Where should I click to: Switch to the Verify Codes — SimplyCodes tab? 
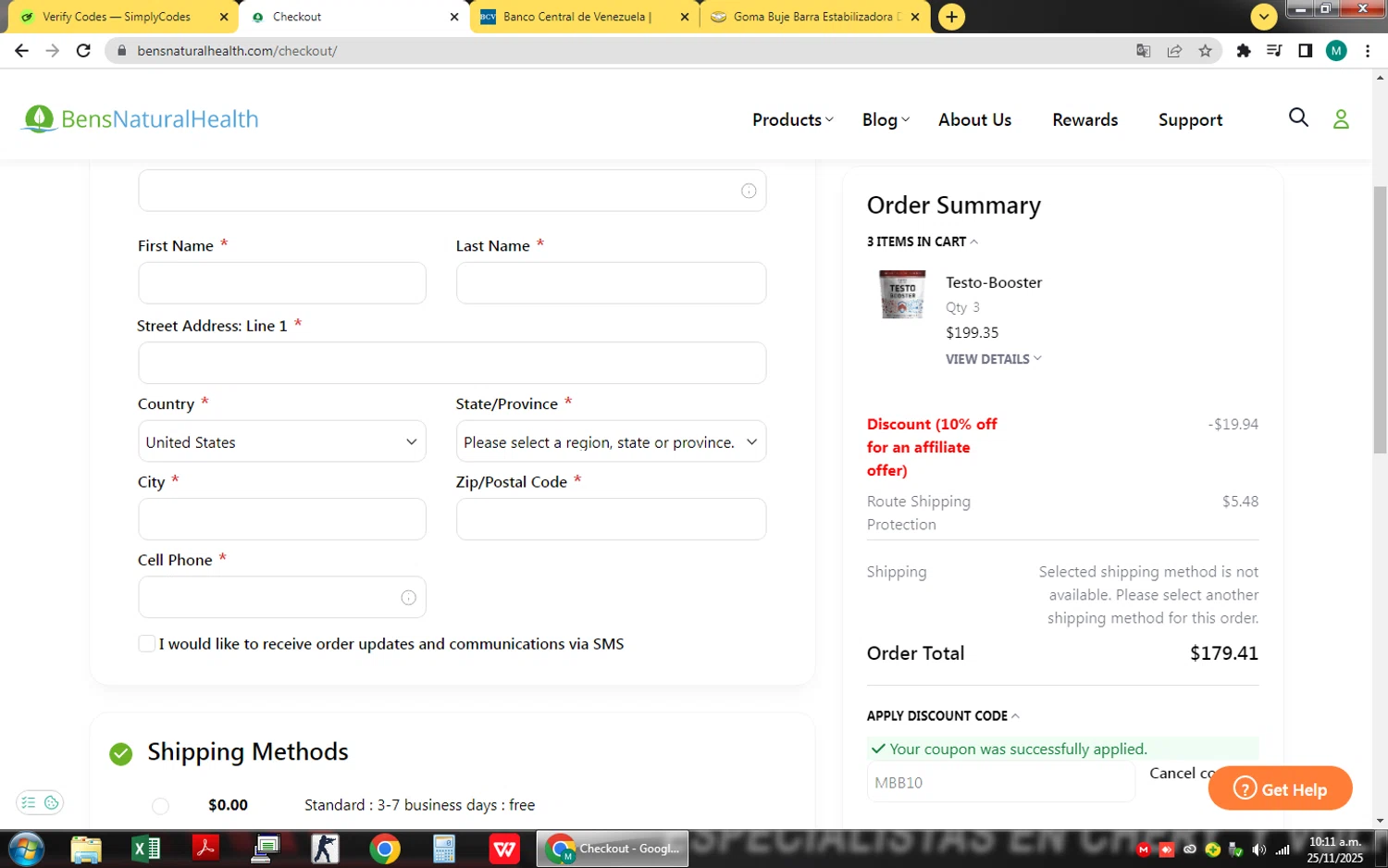[116, 17]
